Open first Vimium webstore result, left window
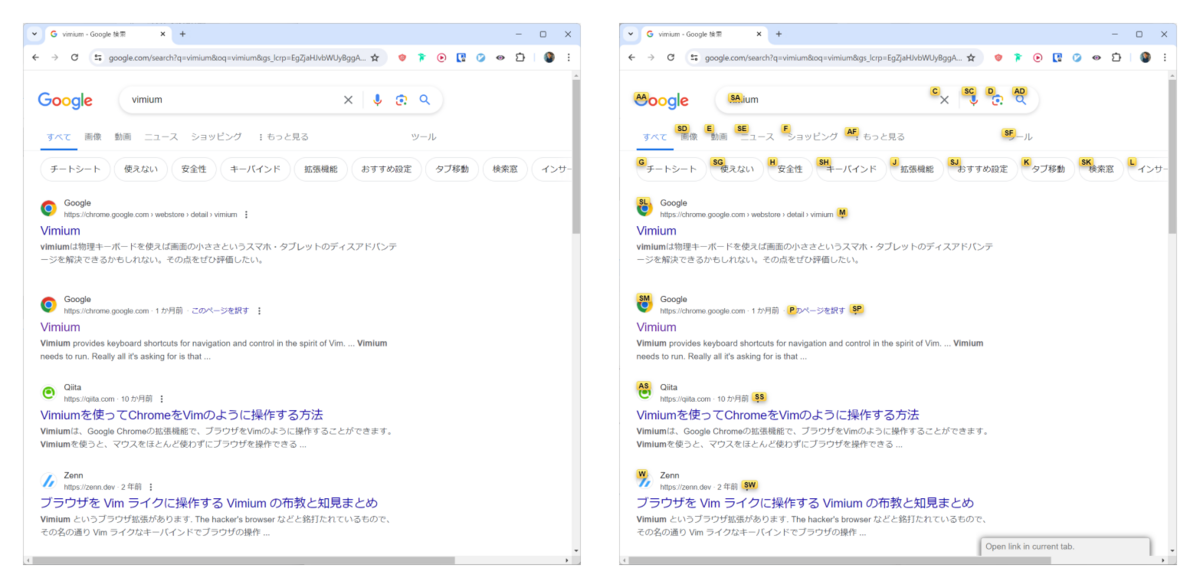Image resolution: width=1200 pixels, height=588 pixels. [x=60, y=231]
